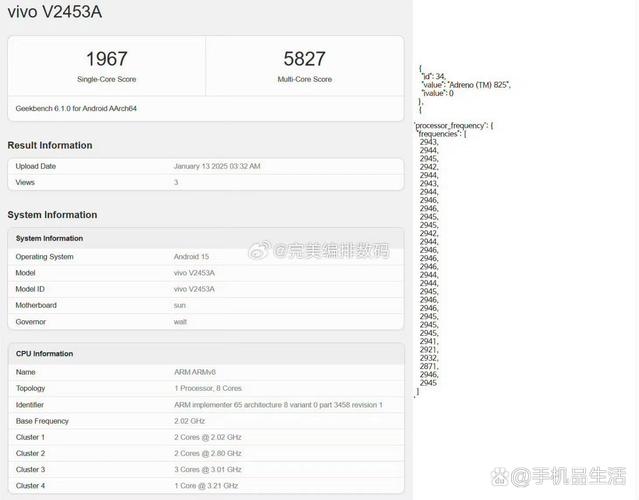639x500 pixels.
Task: Click the JSON line '"id": 34,'
Action: (434, 76)
